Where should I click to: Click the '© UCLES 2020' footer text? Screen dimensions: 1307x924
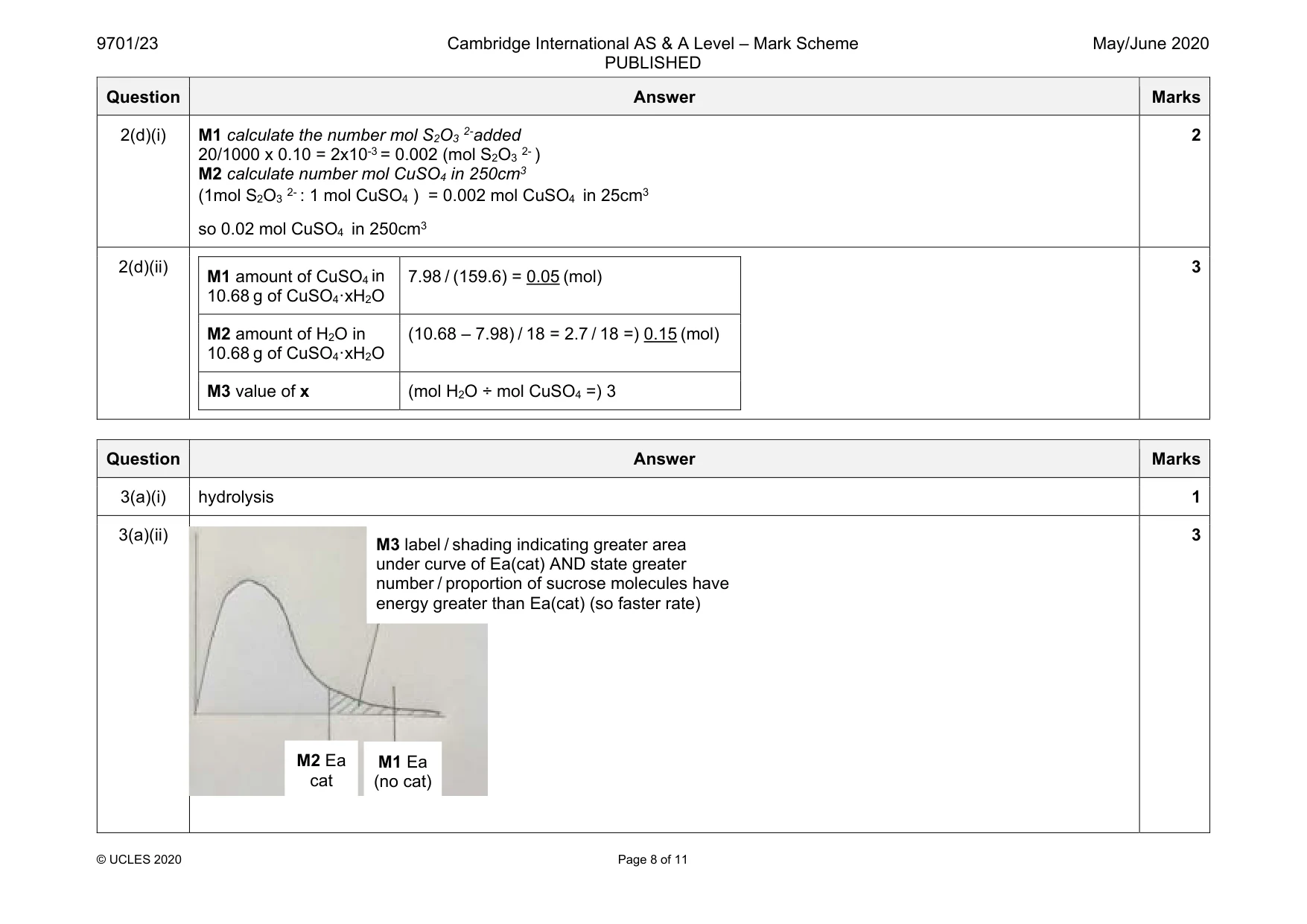pos(139,860)
